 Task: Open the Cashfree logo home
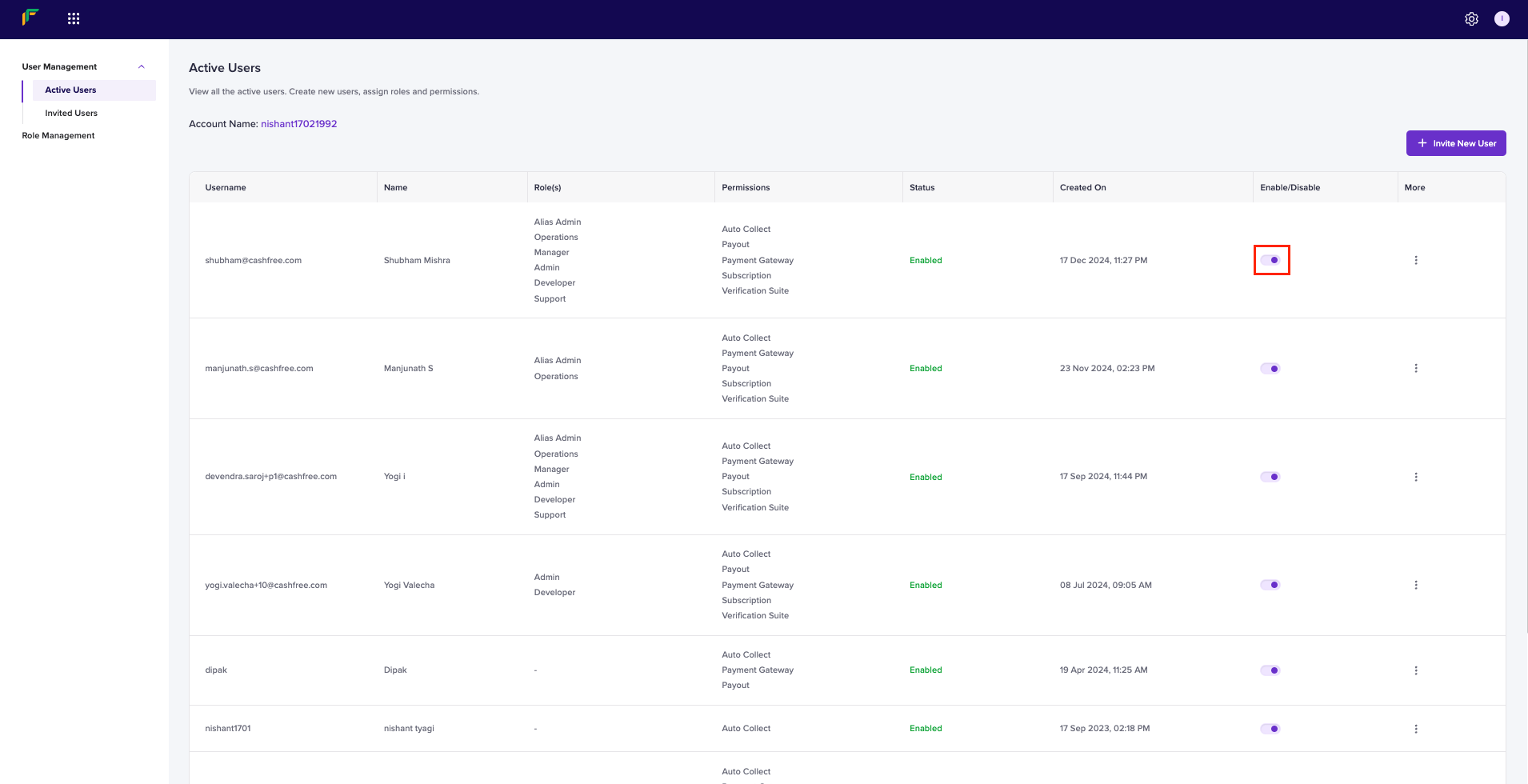pyautogui.click(x=30, y=18)
